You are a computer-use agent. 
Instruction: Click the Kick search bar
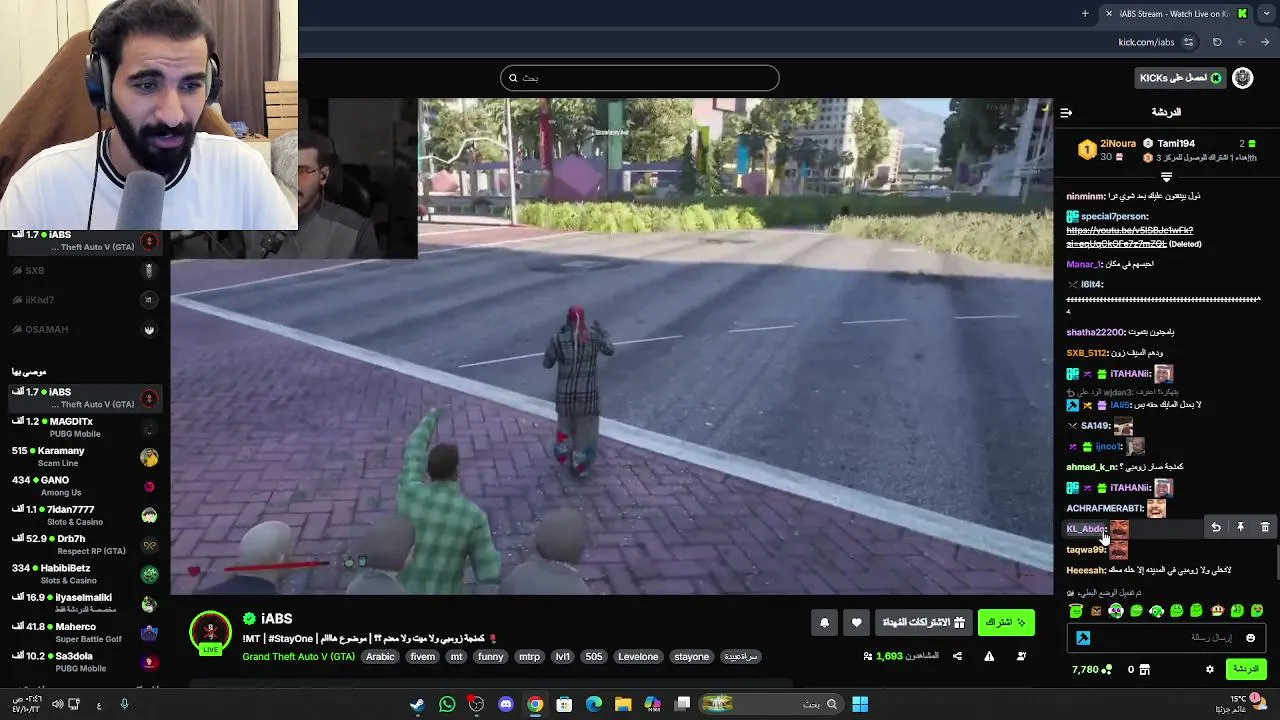point(640,78)
